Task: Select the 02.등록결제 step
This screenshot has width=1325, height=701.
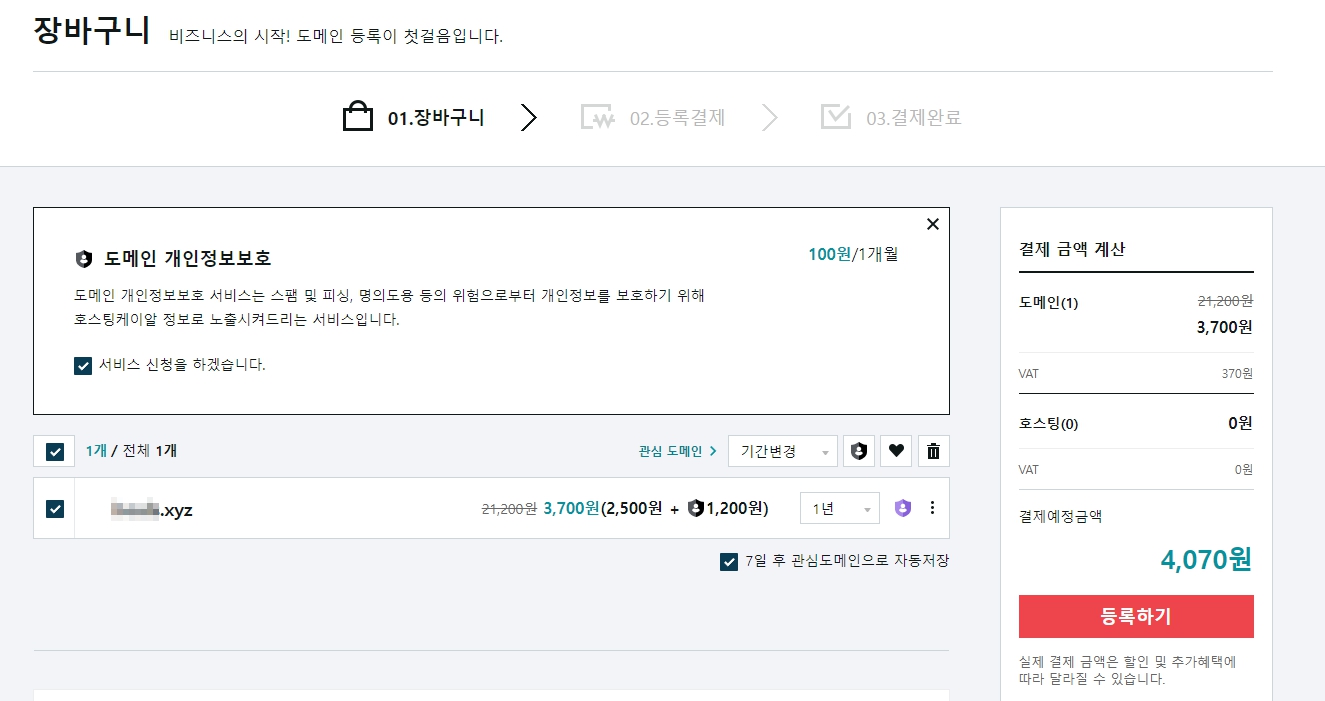Action: [x=652, y=116]
